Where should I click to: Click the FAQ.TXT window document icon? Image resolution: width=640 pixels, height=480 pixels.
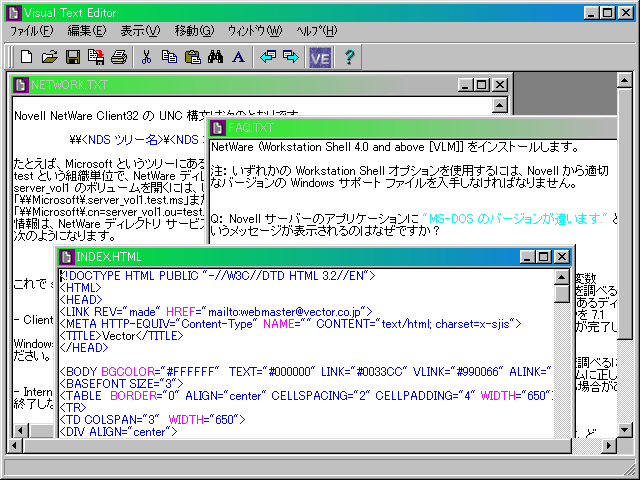click(x=218, y=128)
